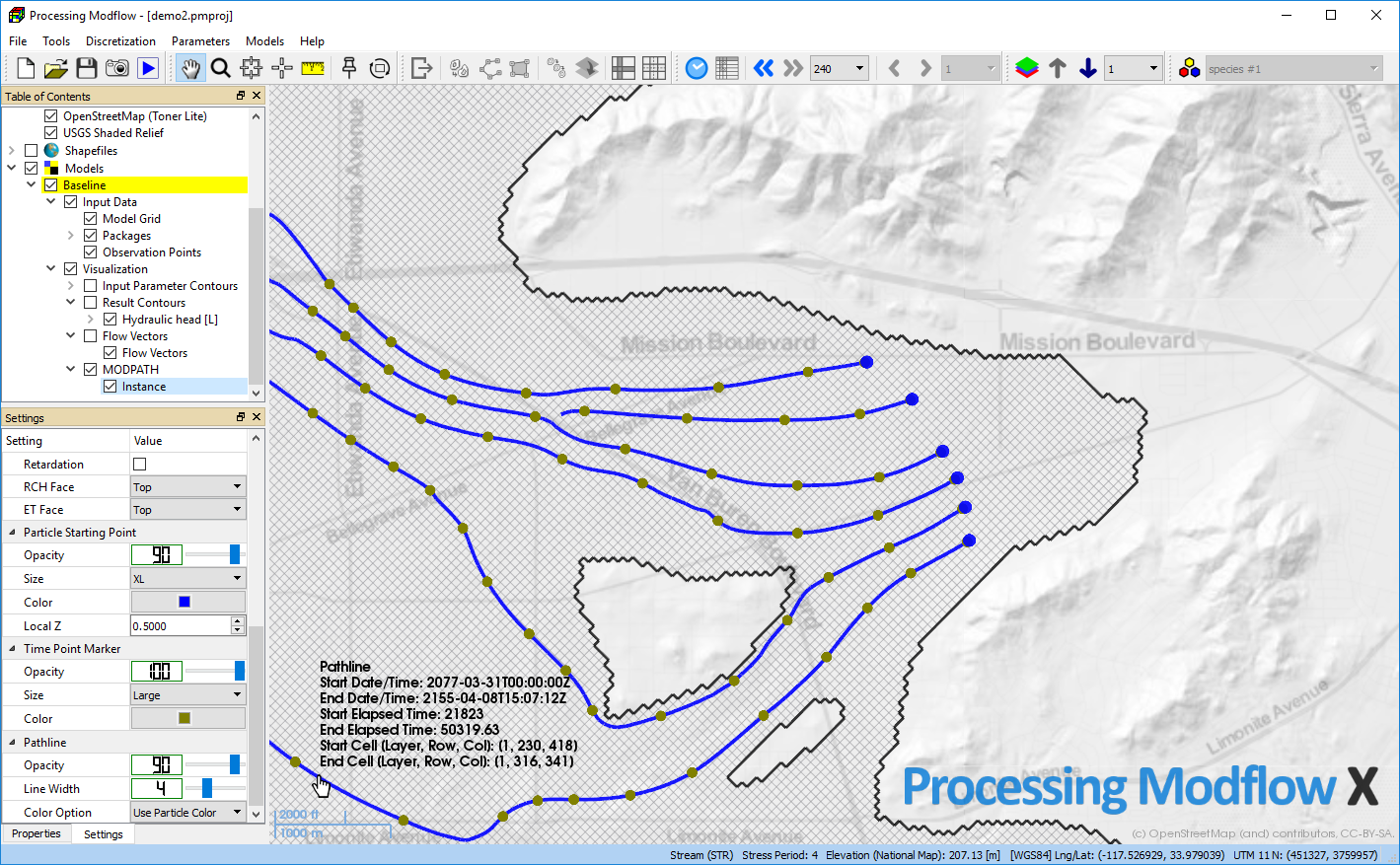This screenshot has height=865, width=1400.
Task: Enable Input Parameter Contours checkbox
Action: point(91,286)
